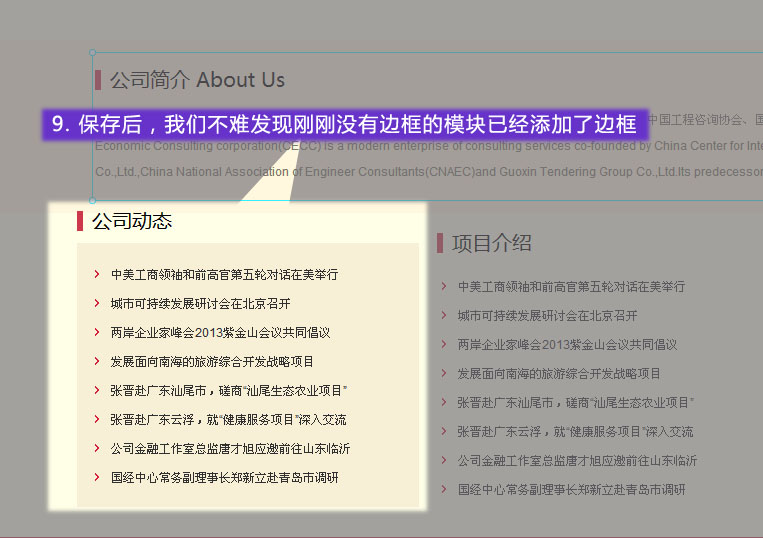Open 公司金融工作室 link in 公司动态 list
763x538 pixels.
click(230, 449)
